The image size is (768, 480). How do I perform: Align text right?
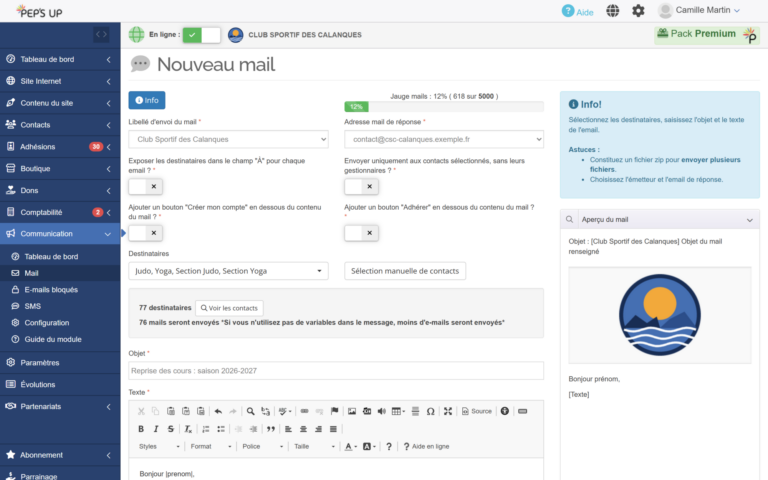[x=318, y=429]
